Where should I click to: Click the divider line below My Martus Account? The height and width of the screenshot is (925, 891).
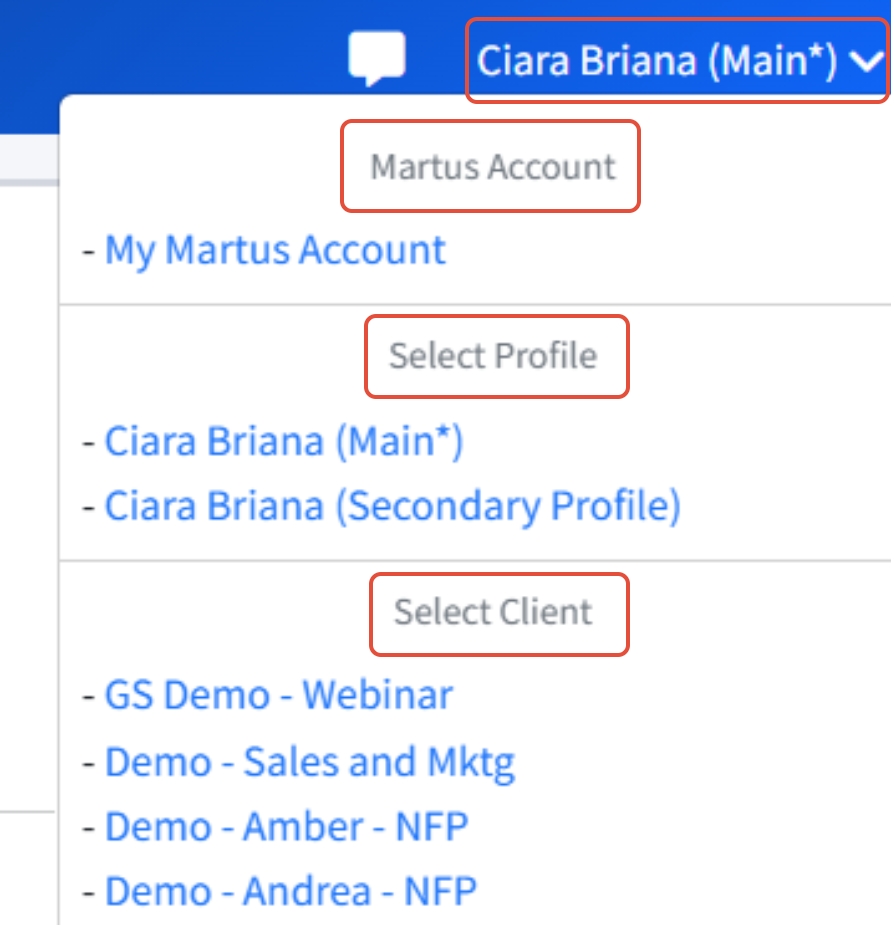[x=475, y=304]
